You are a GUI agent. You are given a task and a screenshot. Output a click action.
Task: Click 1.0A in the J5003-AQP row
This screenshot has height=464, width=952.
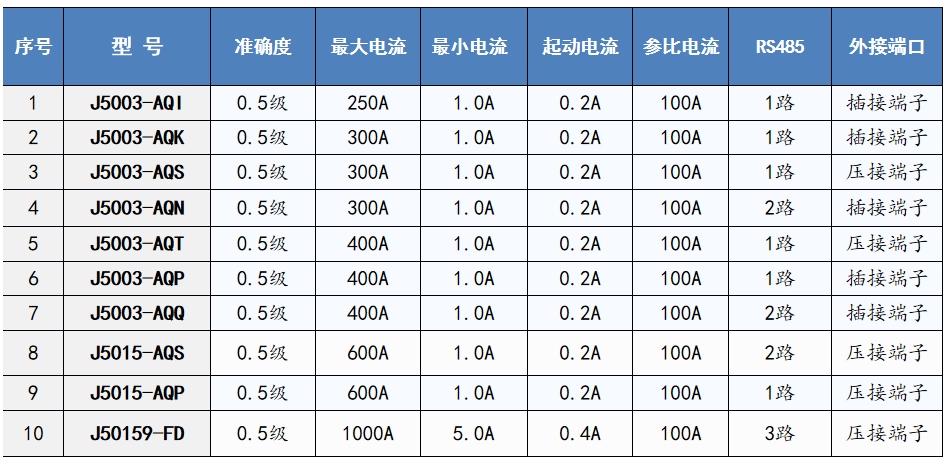pyautogui.click(x=474, y=279)
